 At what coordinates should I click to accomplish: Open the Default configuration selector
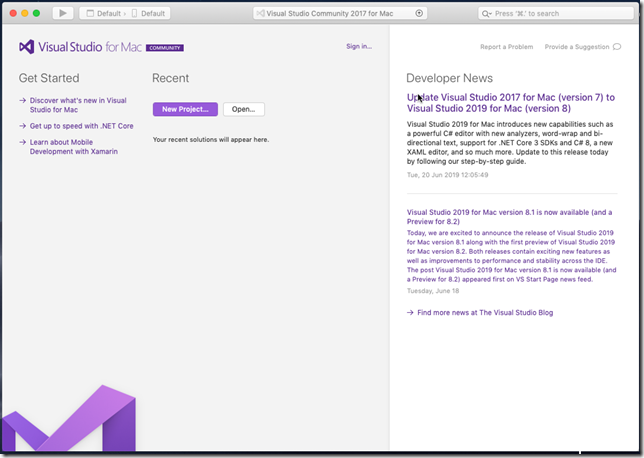103,14
